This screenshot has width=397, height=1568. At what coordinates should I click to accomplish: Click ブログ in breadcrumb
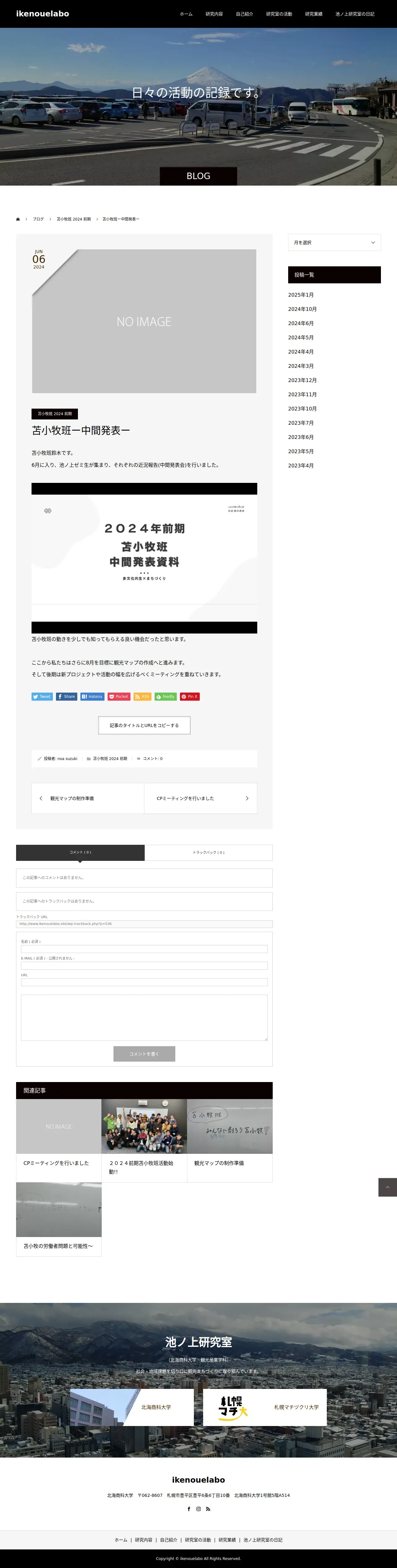(38, 219)
